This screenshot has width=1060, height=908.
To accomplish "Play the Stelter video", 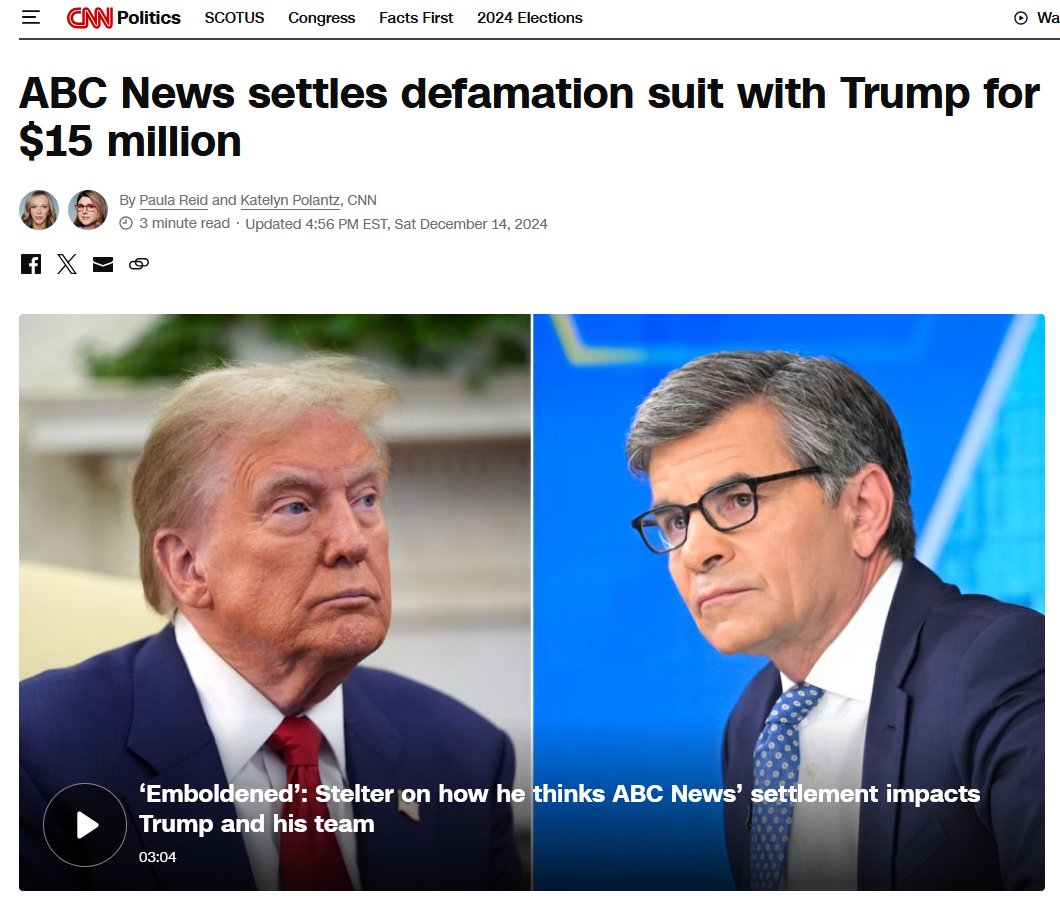I will click(x=85, y=825).
